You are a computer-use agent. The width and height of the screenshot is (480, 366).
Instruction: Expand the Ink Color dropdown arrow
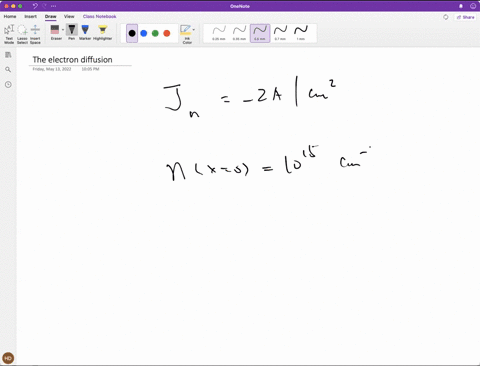pos(194,30)
